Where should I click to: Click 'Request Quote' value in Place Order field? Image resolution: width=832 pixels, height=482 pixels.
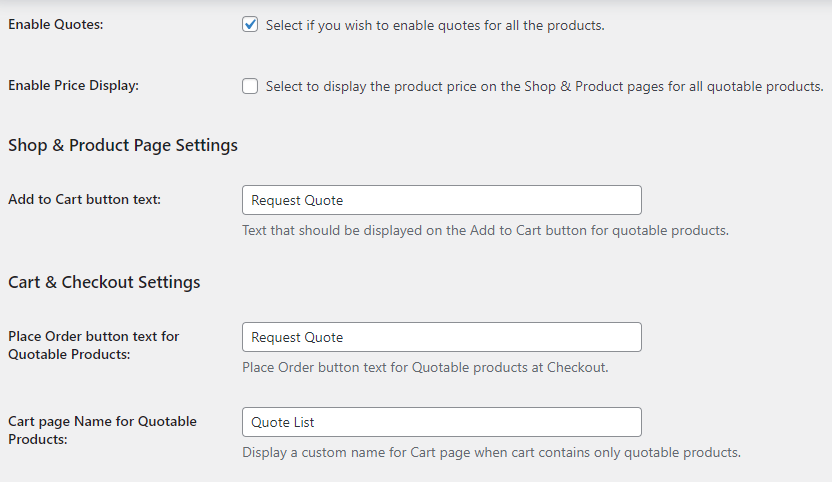(x=297, y=337)
